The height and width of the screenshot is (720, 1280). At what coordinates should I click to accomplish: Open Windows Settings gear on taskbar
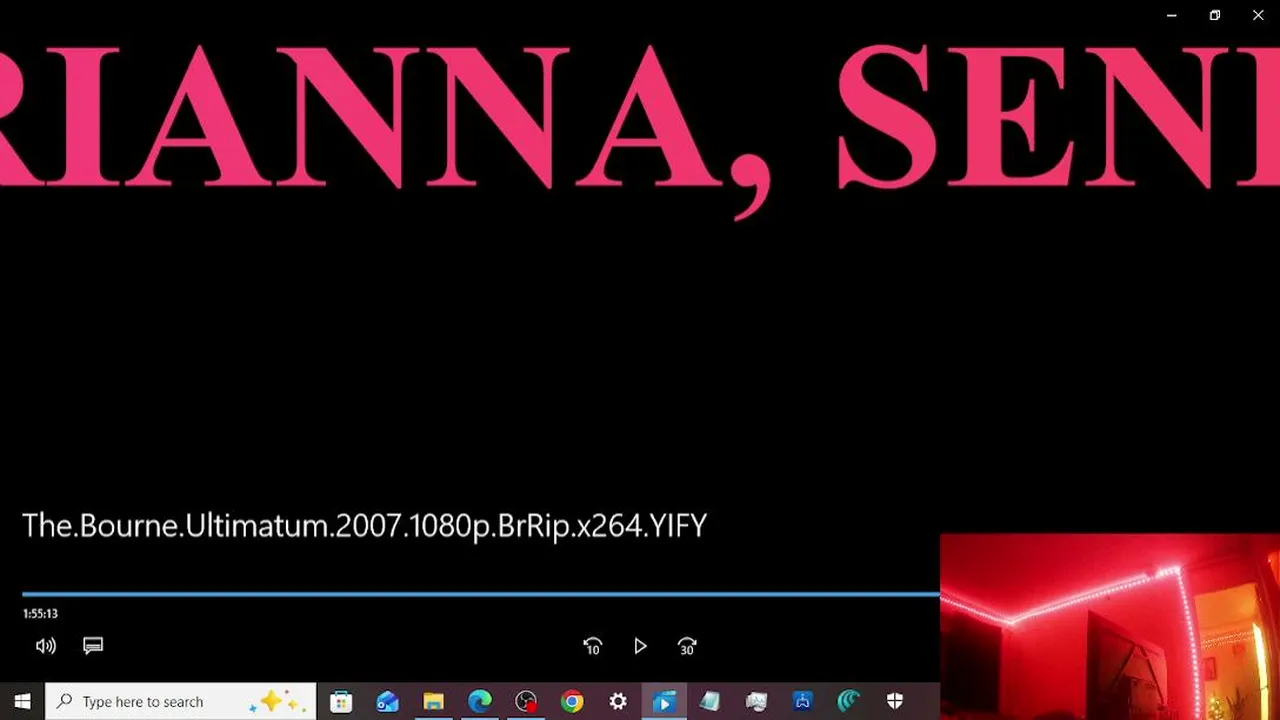(x=618, y=701)
